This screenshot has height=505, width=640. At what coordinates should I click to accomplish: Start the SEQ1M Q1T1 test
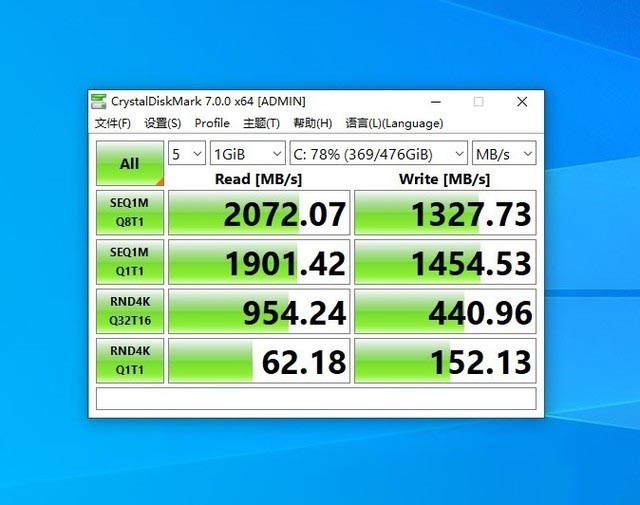coord(130,262)
